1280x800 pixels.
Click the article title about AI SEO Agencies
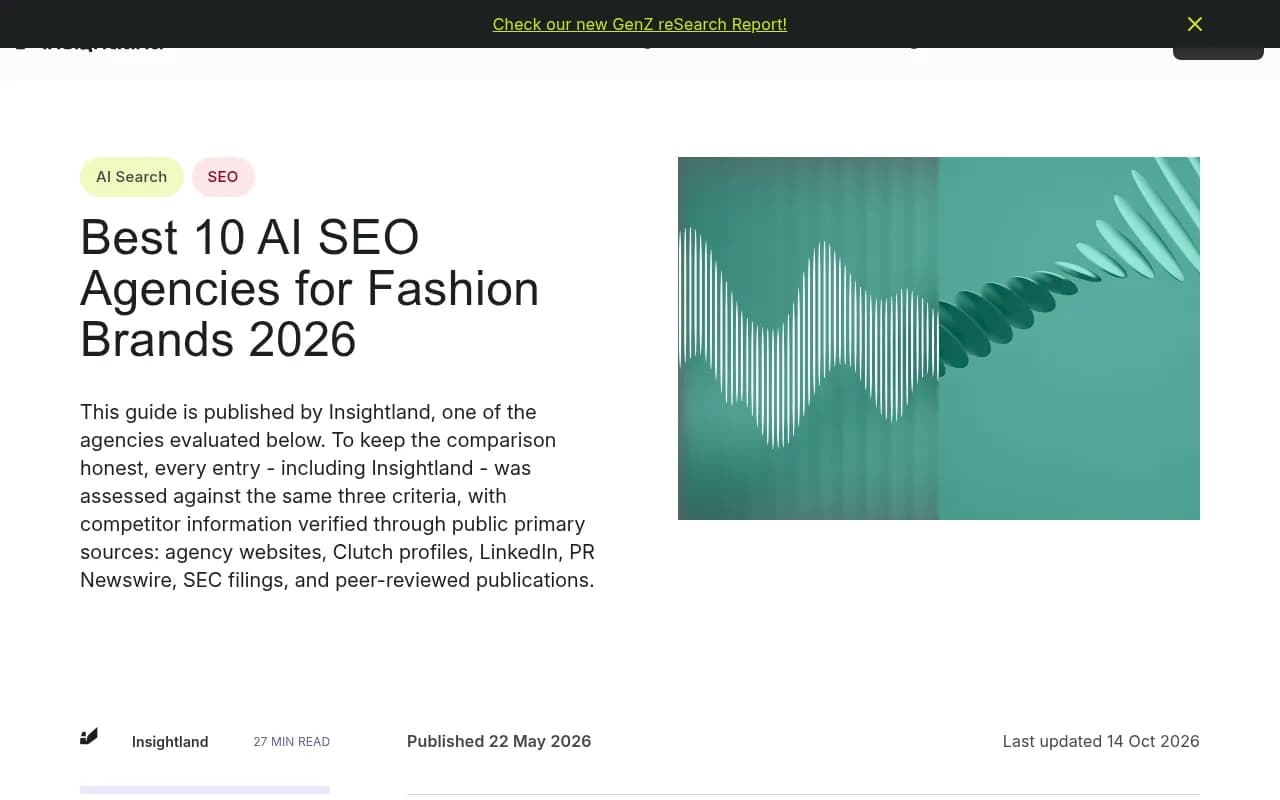pyautogui.click(x=310, y=288)
